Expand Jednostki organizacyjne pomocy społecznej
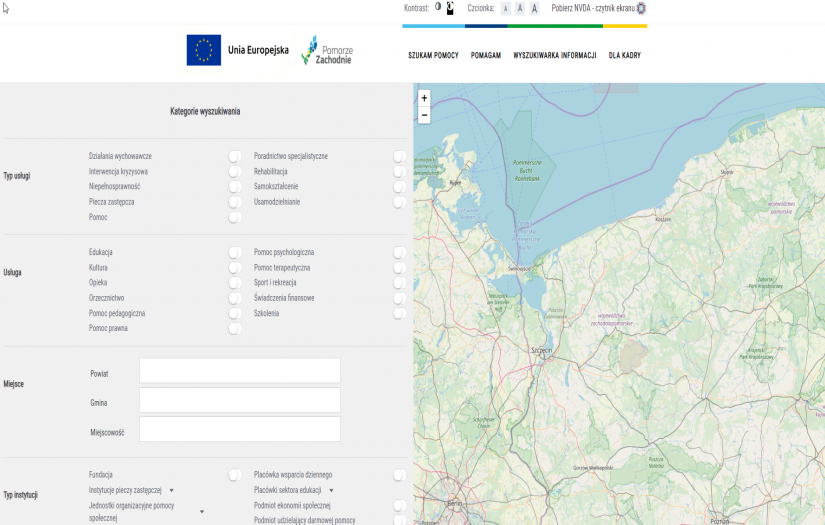 pos(202,512)
